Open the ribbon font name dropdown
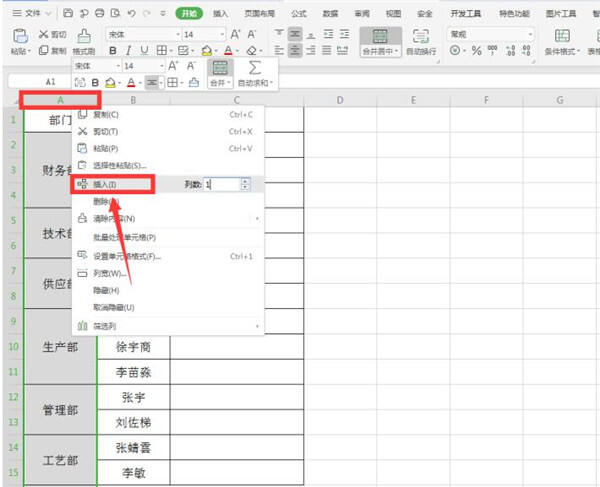The width and height of the screenshot is (600, 487). [178, 34]
